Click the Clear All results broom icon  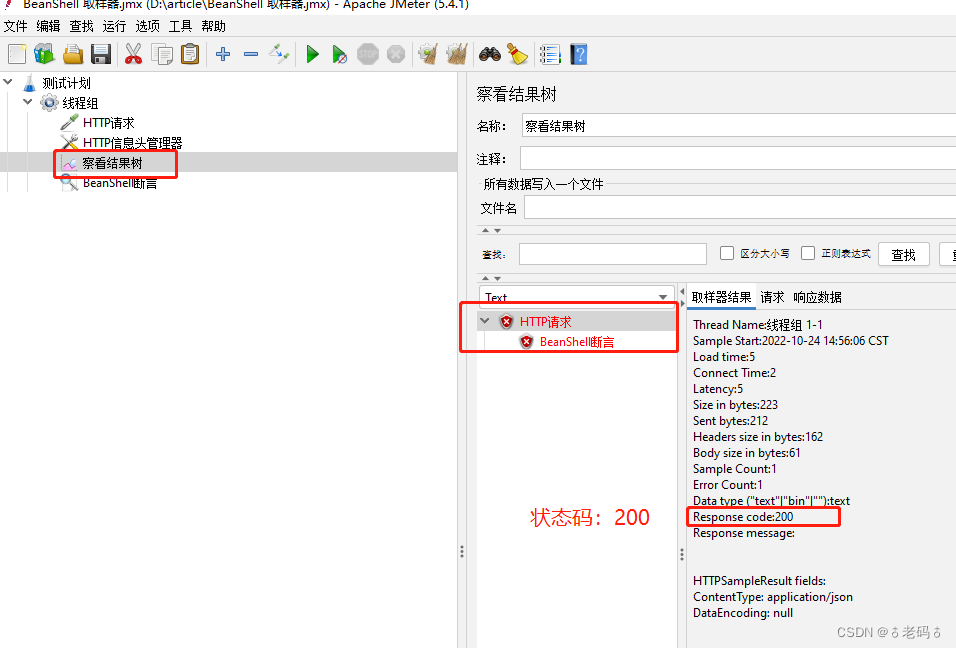click(x=457, y=54)
